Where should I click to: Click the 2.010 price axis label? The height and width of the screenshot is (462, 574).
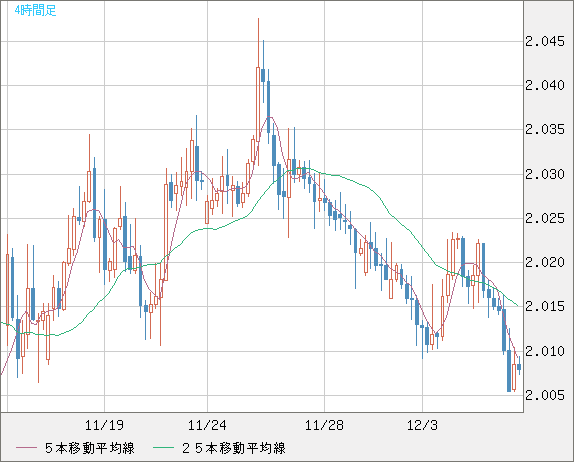click(x=545, y=351)
